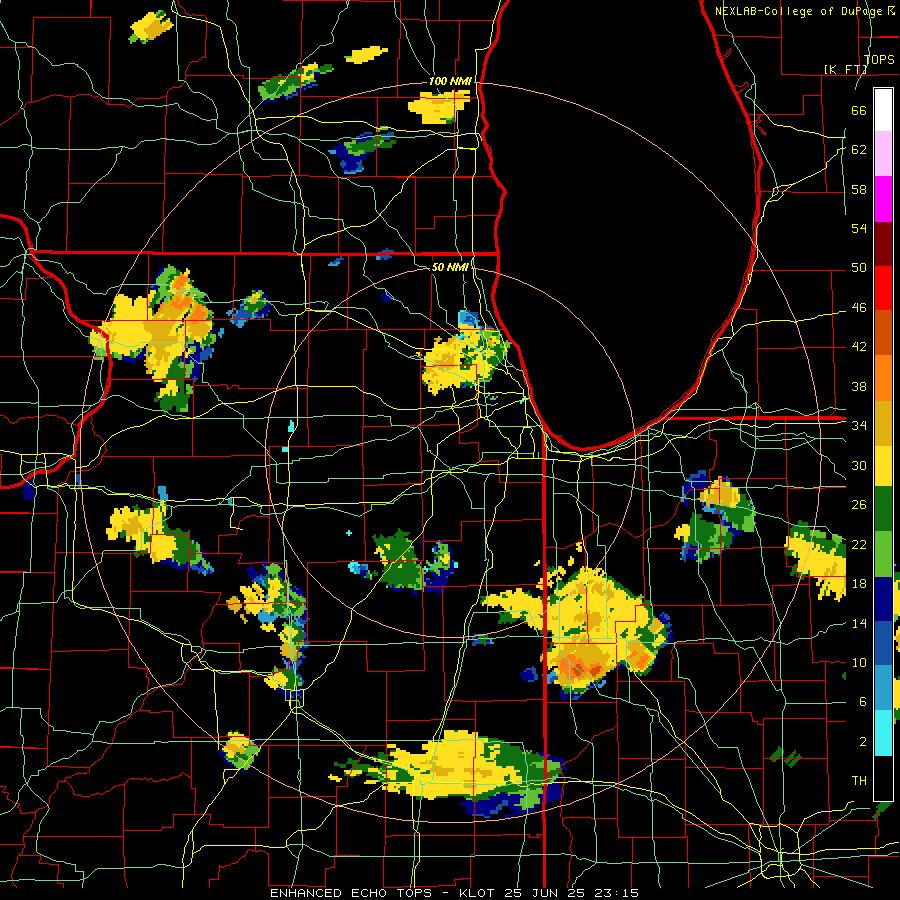Click the 46 value on legend
900x900 pixels.
click(859, 308)
